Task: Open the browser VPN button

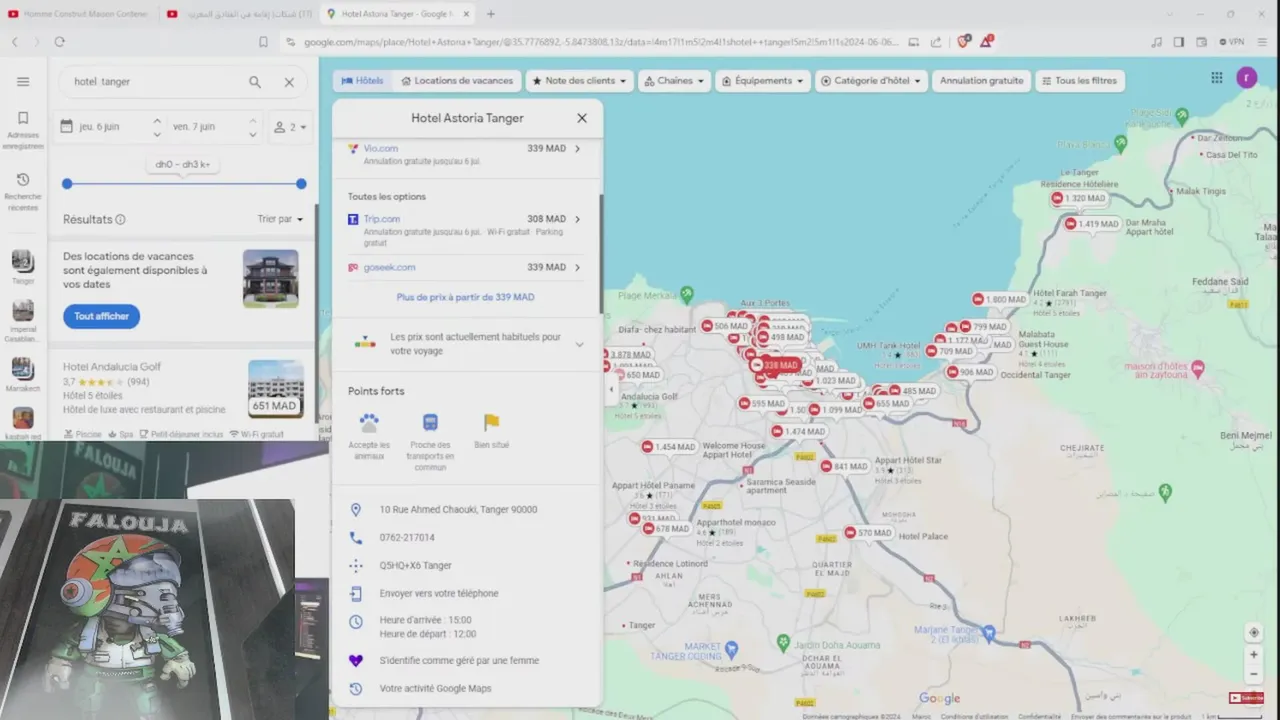Action: pyautogui.click(x=1232, y=42)
